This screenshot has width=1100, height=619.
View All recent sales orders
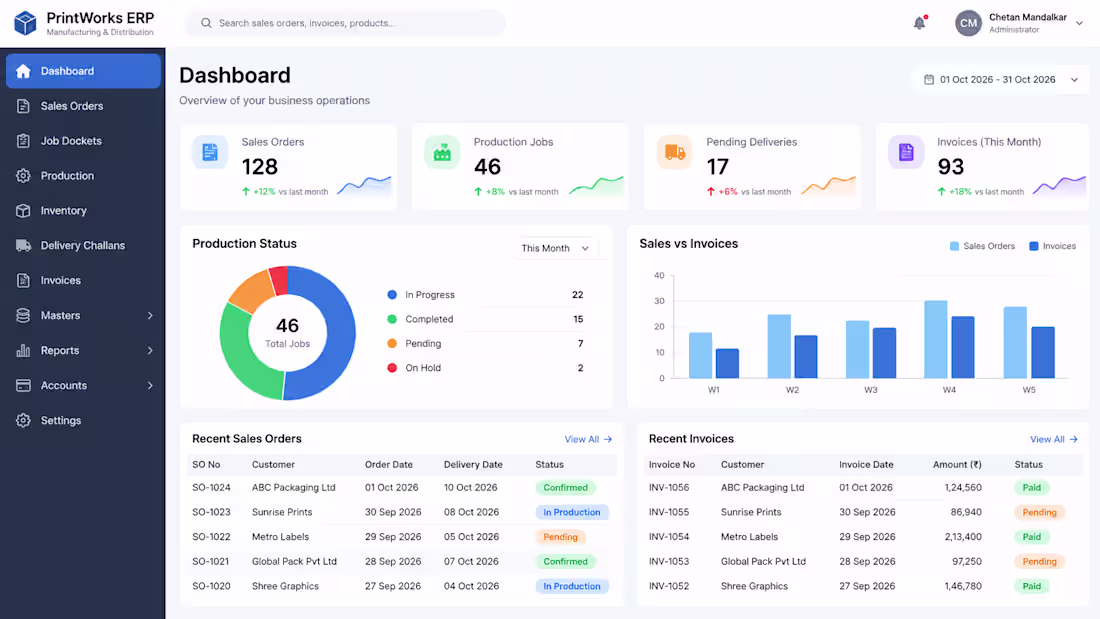[x=588, y=439]
